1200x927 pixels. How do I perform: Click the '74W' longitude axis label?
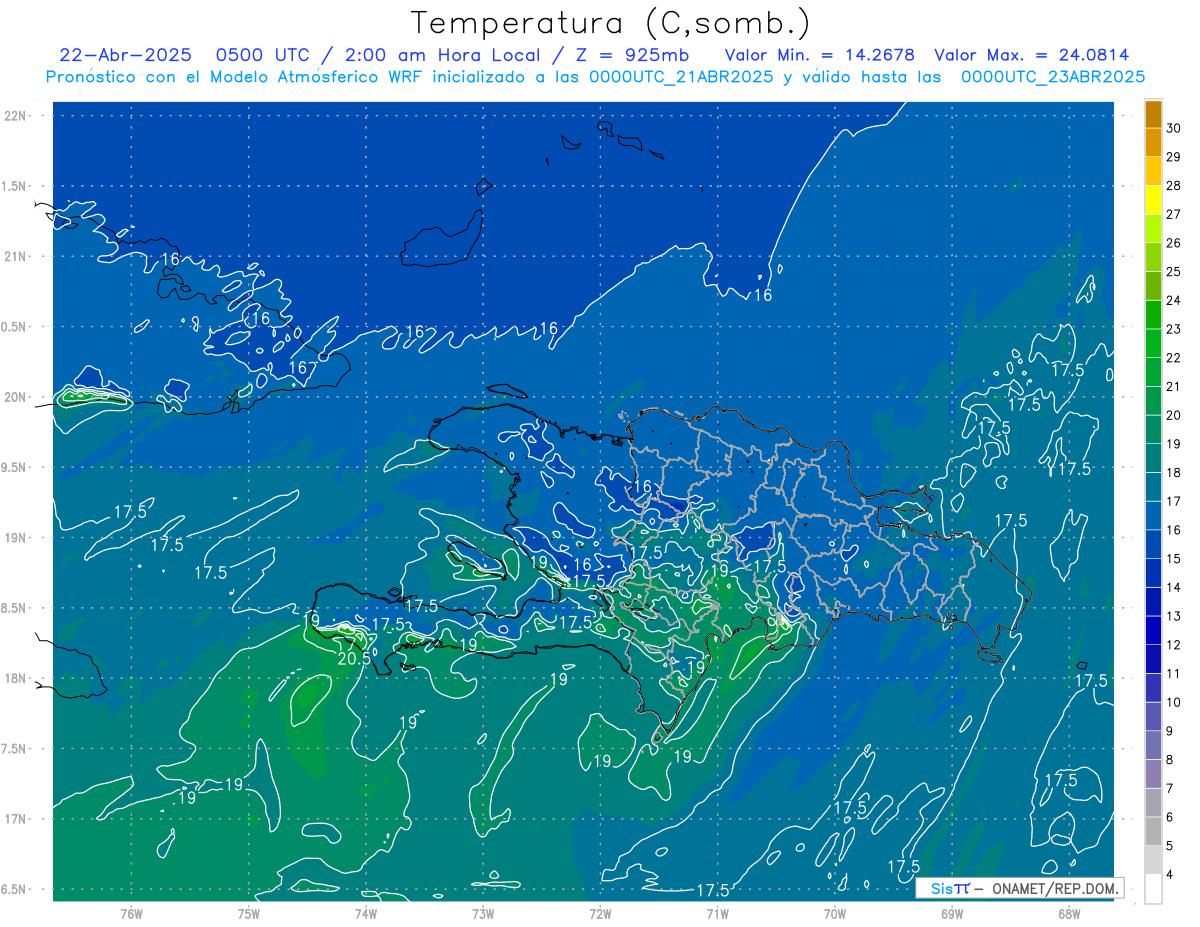pos(366,913)
